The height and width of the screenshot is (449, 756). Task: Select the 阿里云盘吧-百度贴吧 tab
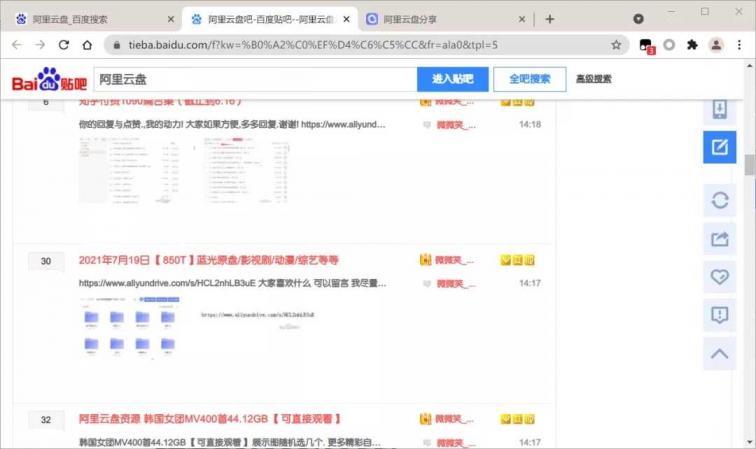269,19
